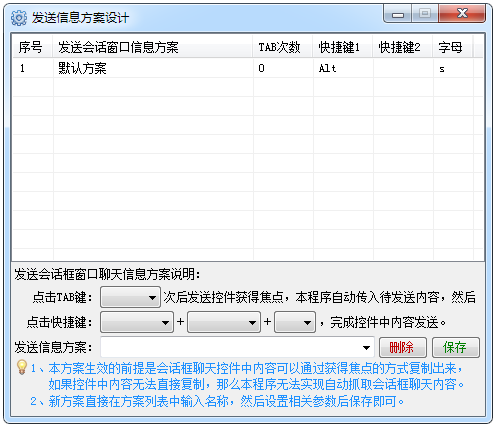This screenshot has height=426, width=496.
Task: Click the 字母 column header
Action: 452,47
